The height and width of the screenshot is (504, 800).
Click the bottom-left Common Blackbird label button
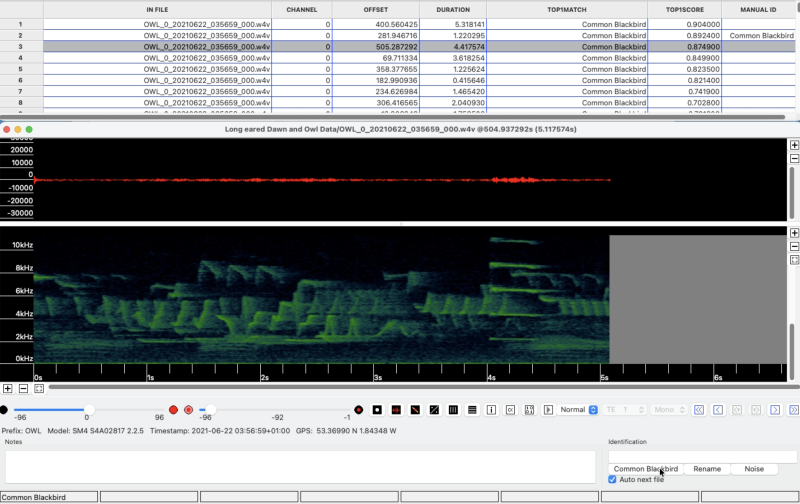click(x=49, y=497)
